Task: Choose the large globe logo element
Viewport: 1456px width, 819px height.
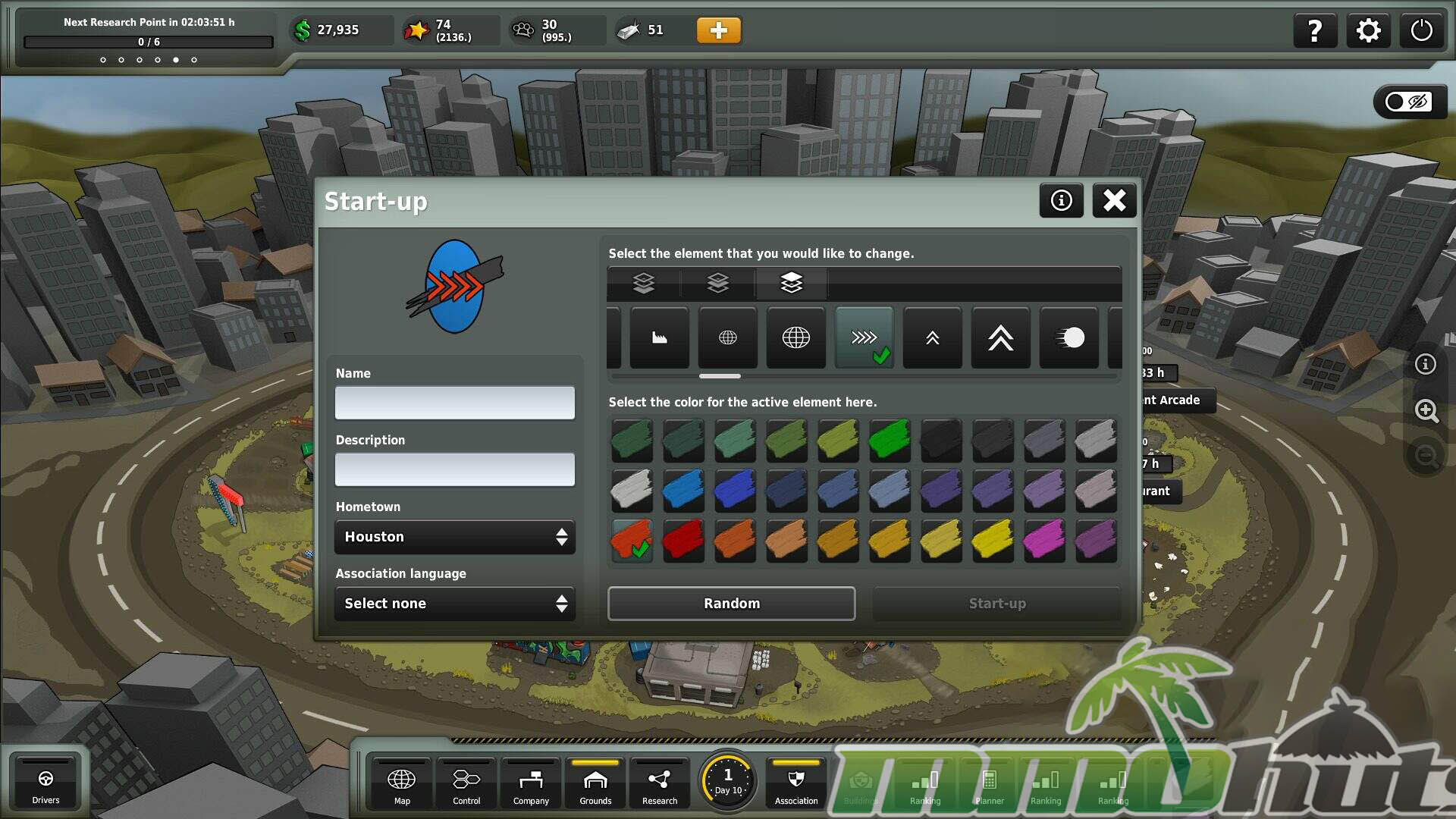Action: [x=796, y=338]
